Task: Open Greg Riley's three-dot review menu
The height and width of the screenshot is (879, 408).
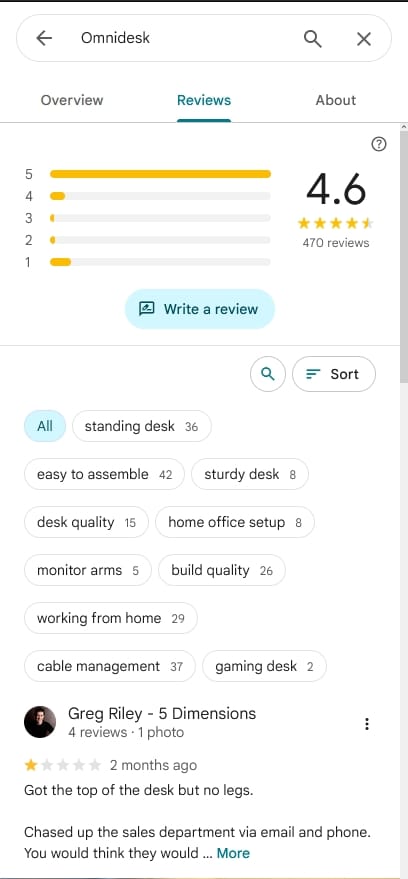Action: pyautogui.click(x=367, y=724)
